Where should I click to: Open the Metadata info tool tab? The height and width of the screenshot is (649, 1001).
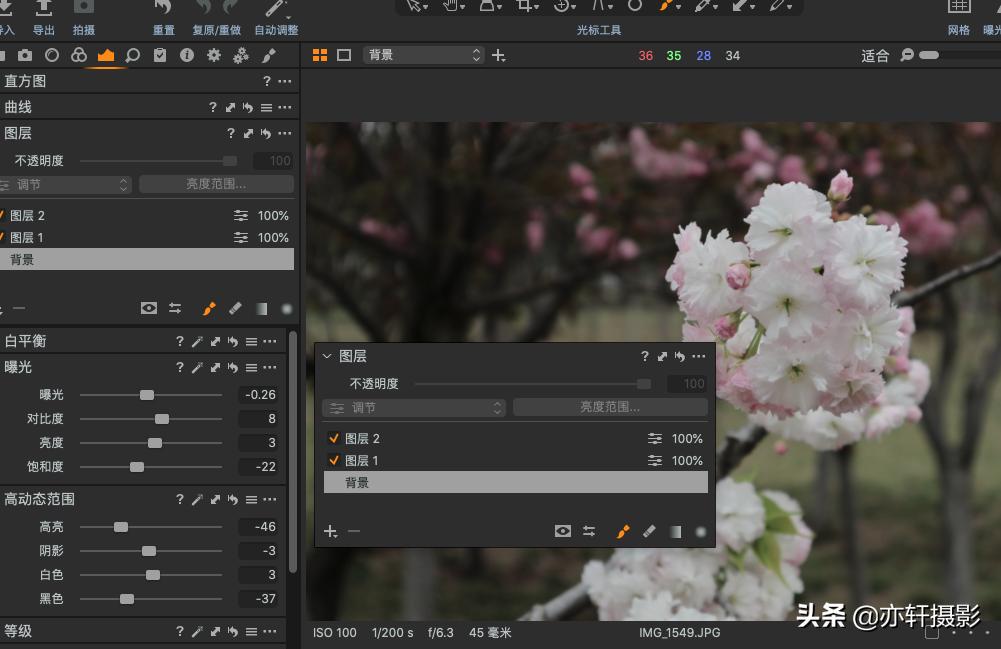tap(187, 55)
